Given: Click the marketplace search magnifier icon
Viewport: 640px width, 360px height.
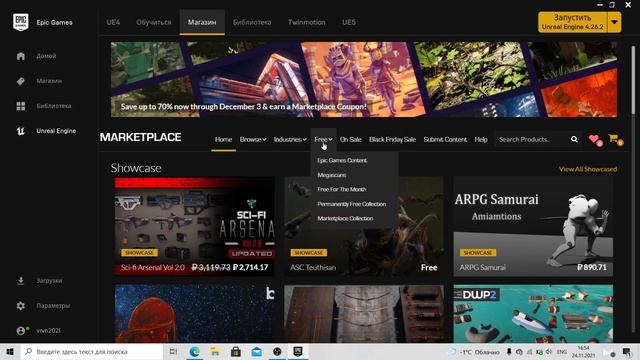Looking at the screenshot, I should (574, 140).
